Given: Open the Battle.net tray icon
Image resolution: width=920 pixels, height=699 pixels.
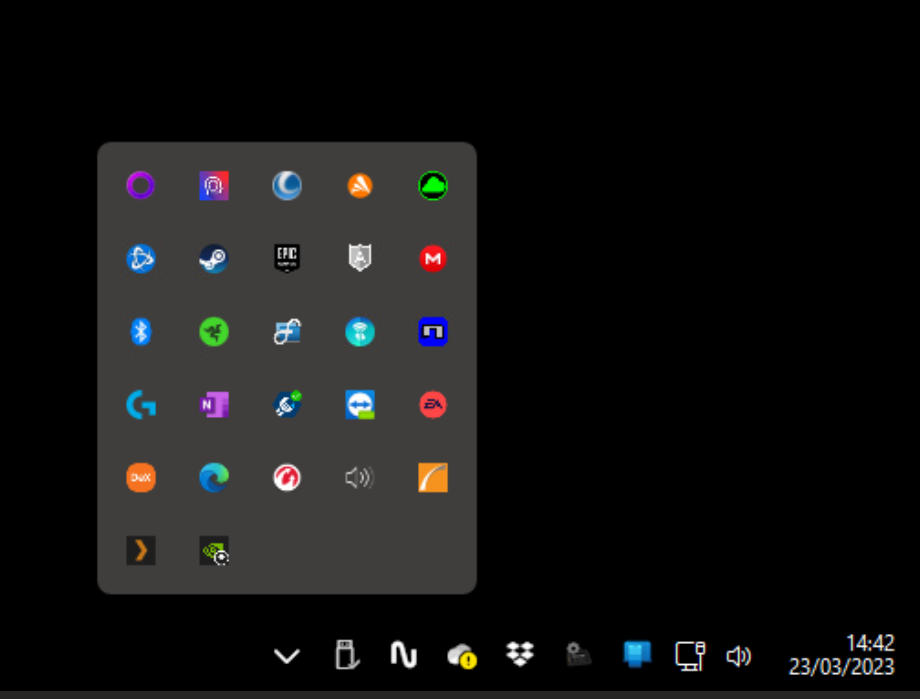Looking at the screenshot, I should pos(141,259).
